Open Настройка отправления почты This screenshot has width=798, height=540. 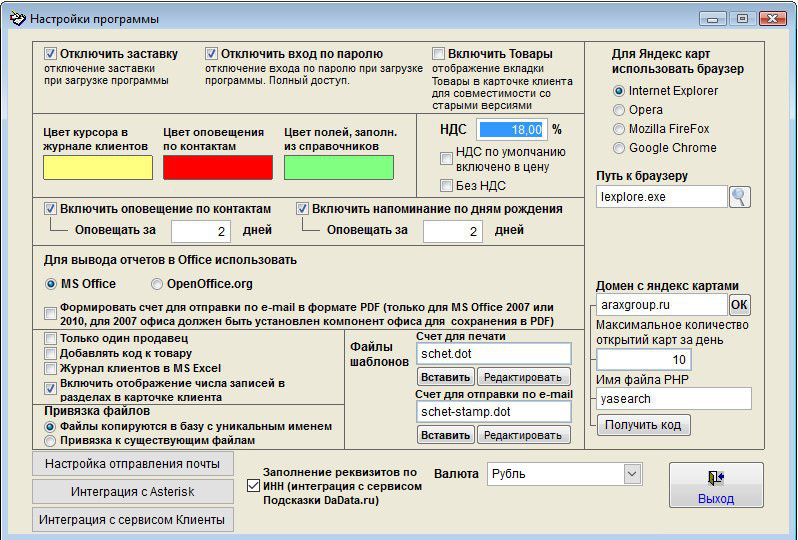133,464
